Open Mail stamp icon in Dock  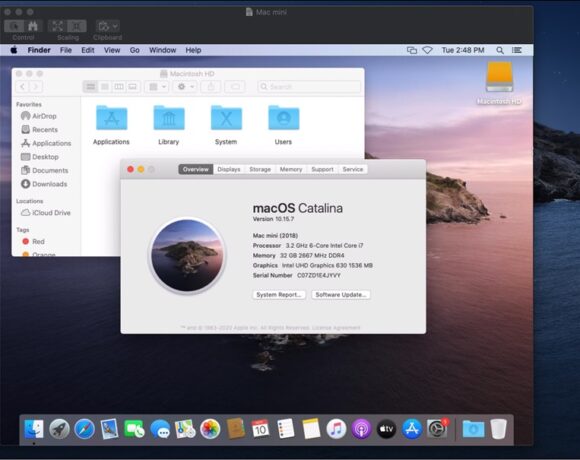pyautogui.click(x=109, y=429)
